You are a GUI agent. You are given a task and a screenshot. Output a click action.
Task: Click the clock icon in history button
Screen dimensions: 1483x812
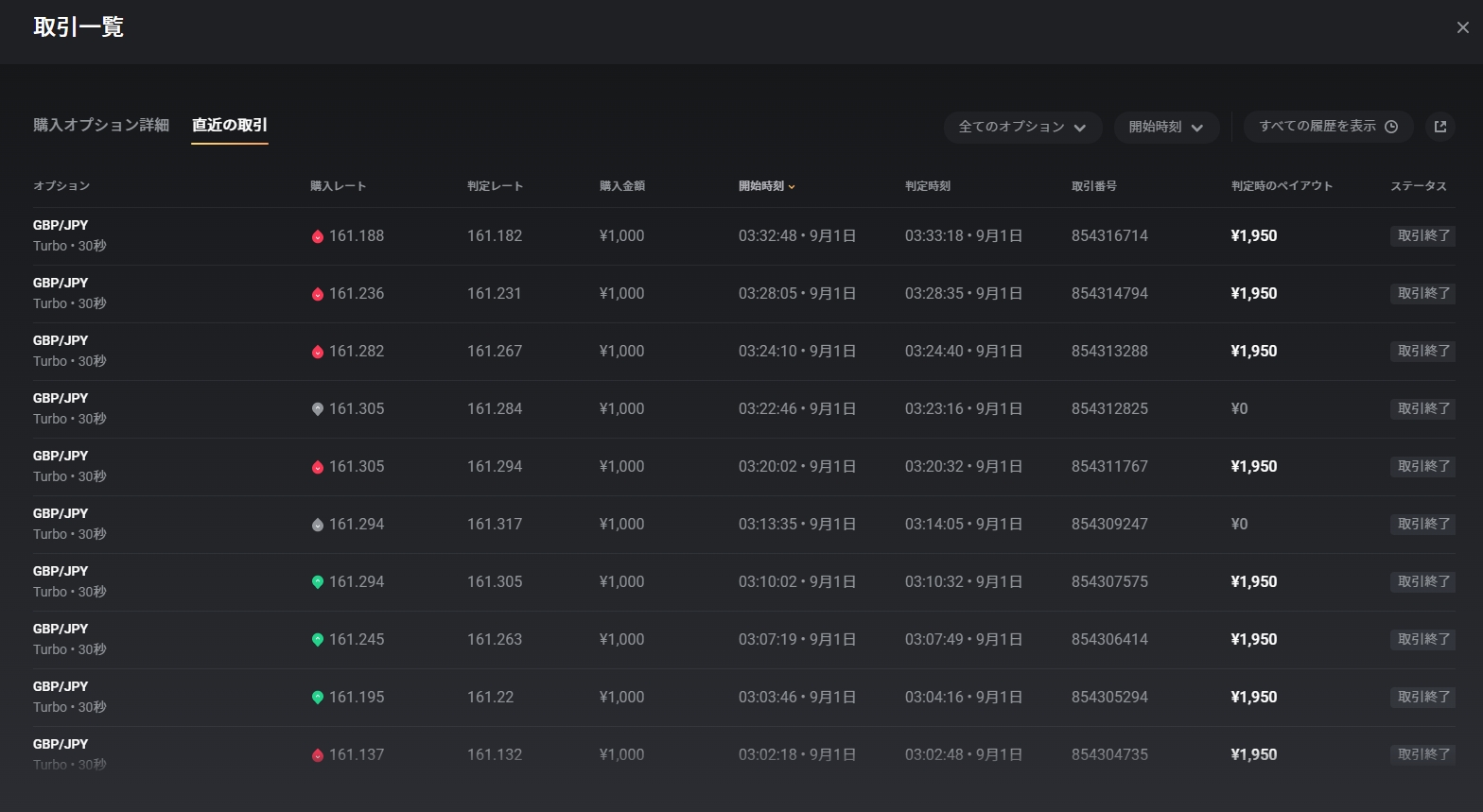click(x=1391, y=127)
